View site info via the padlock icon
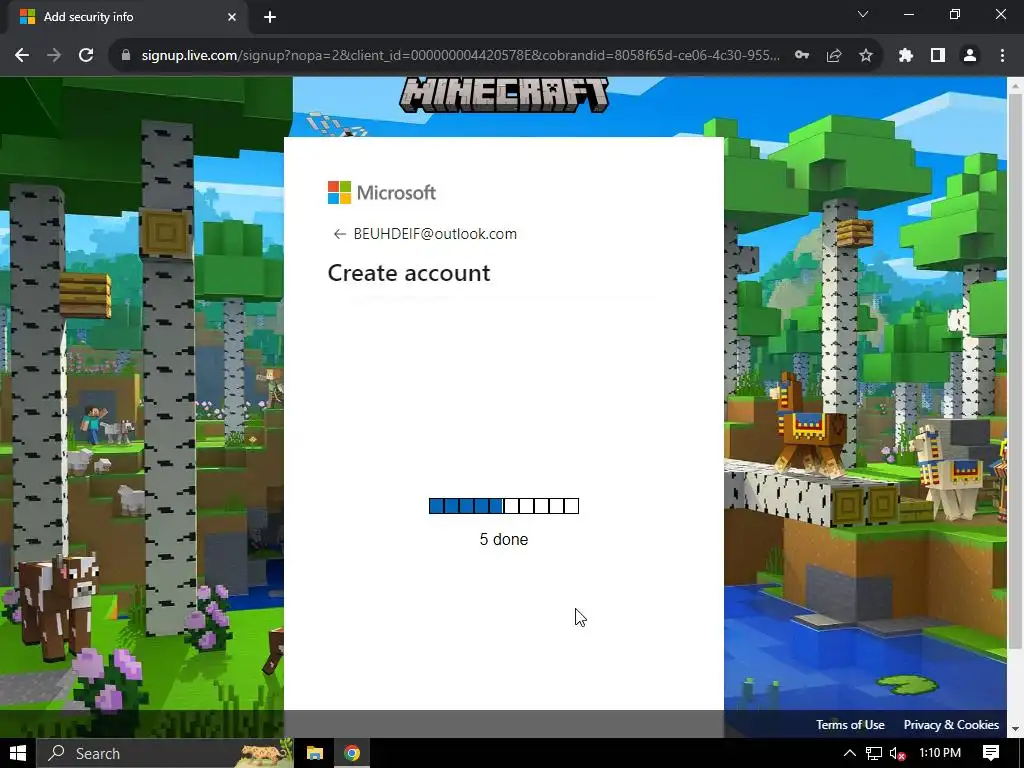 pos(126,56)
